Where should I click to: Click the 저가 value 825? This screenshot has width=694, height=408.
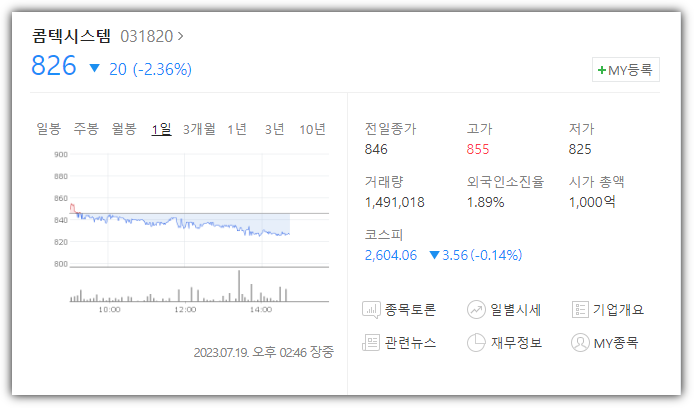(580, 149)
